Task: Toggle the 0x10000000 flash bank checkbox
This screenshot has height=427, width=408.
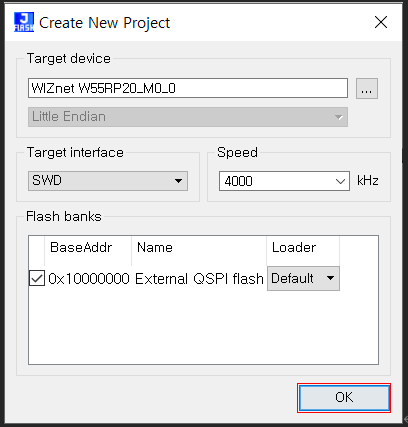Action: click(x=37, y=278)
